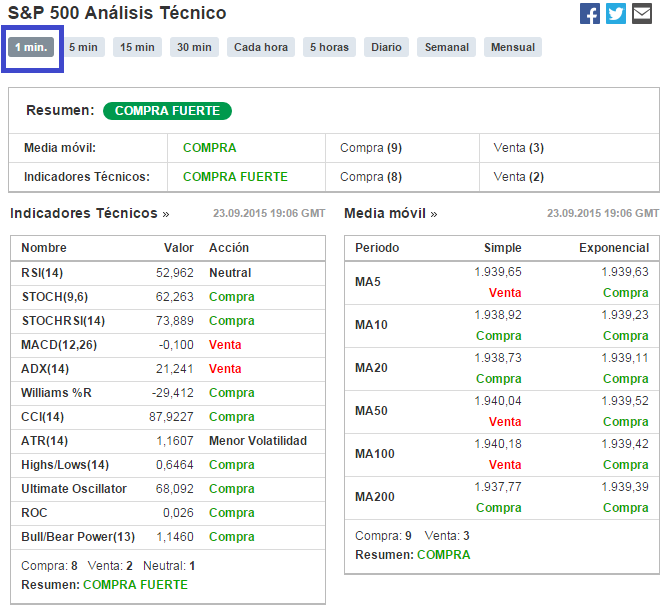This screenshot has height=616, width=668.
Task: Switch to the 15 min timeframe
Action: (137, 47)
